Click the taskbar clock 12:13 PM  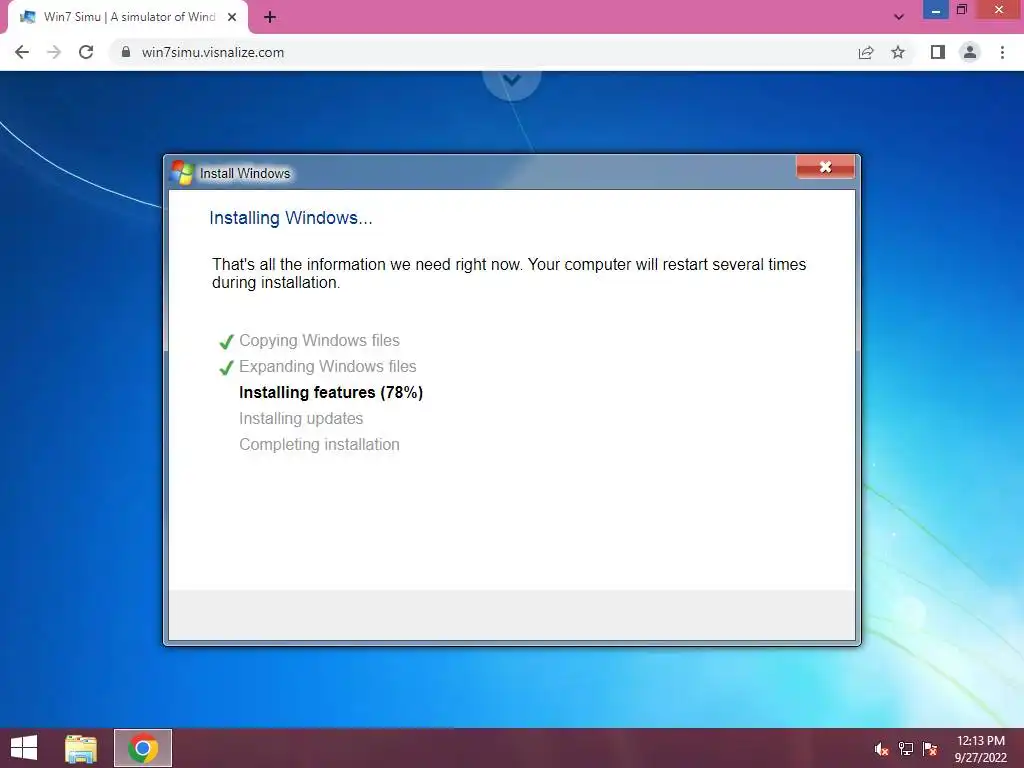pos(980,741)
